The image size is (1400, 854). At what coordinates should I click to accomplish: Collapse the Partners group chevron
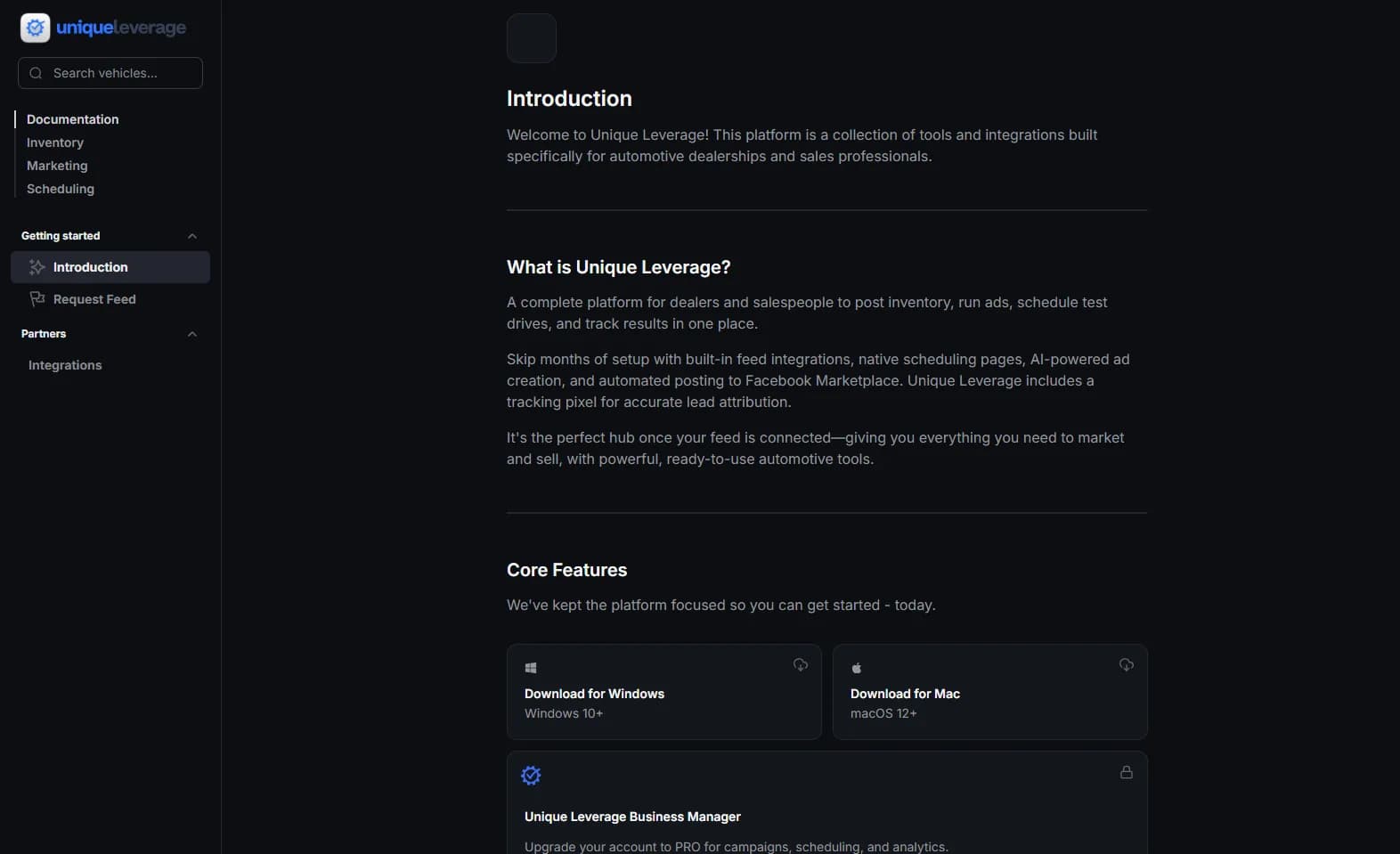coord(192,334)
